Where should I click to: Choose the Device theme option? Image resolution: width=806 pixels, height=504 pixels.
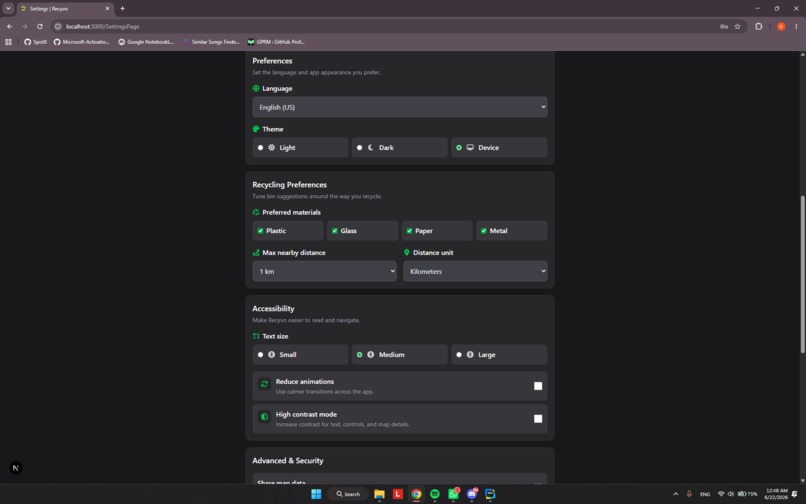click(x=499, y=148)
